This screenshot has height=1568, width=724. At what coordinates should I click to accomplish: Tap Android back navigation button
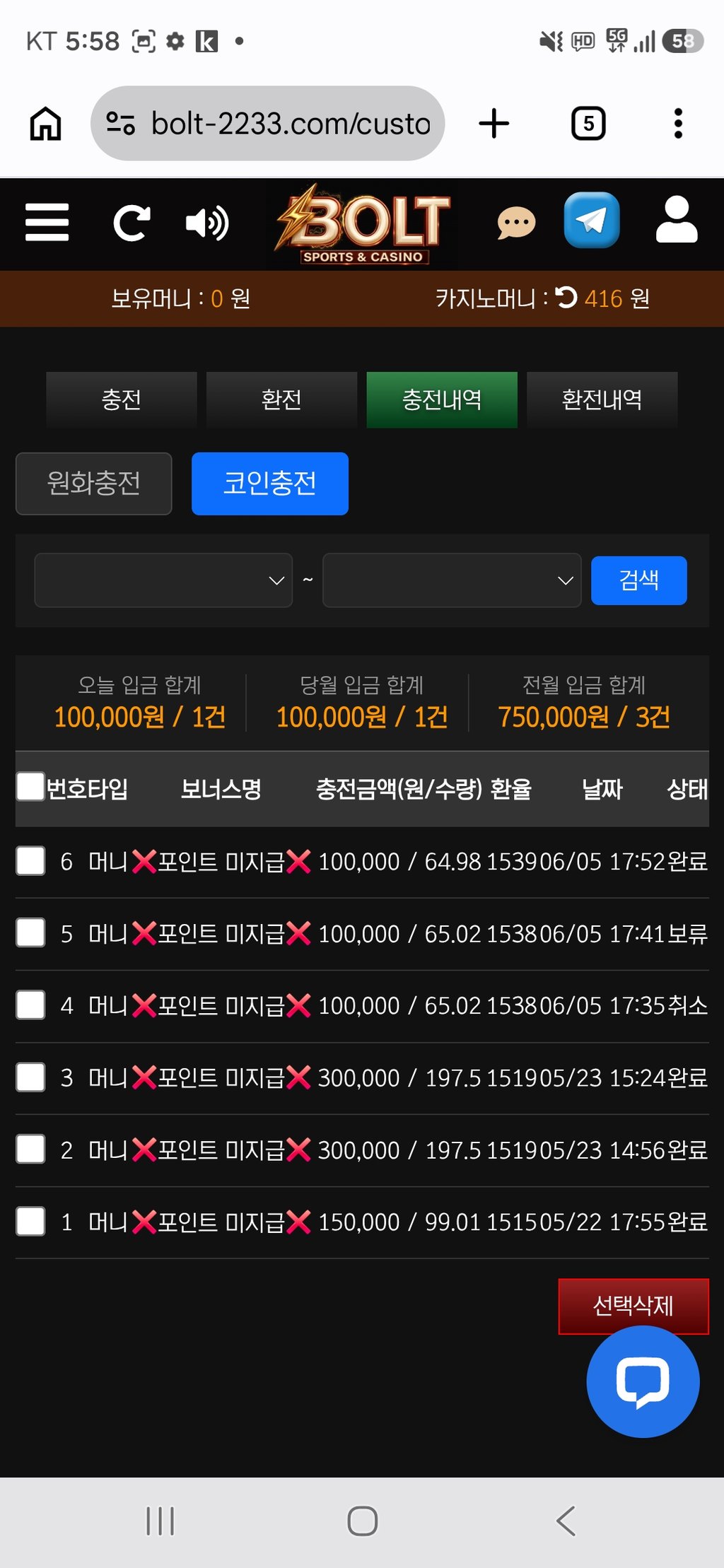566,1521
